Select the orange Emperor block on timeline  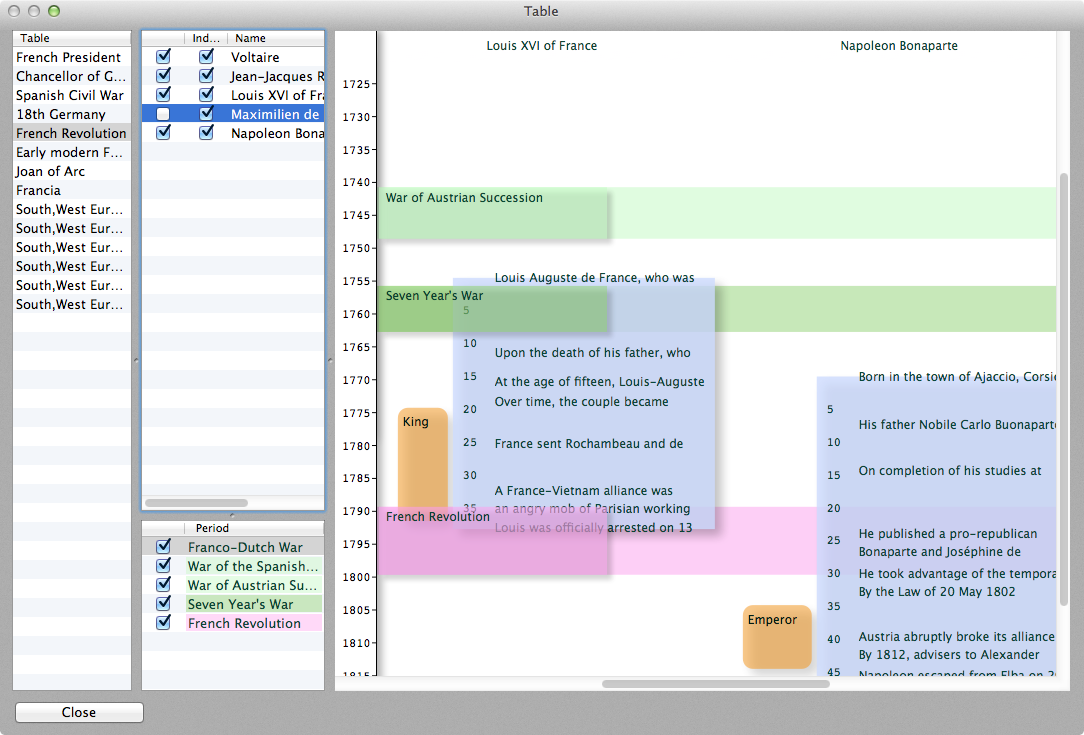776,636
